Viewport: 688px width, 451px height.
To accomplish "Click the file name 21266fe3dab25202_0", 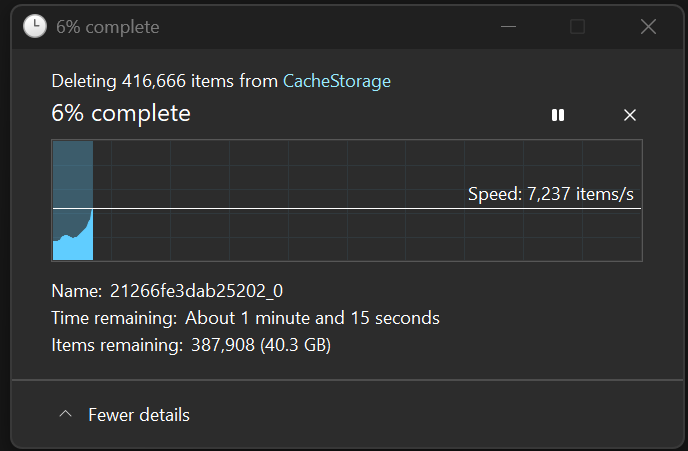I will [x=196, y=291].
